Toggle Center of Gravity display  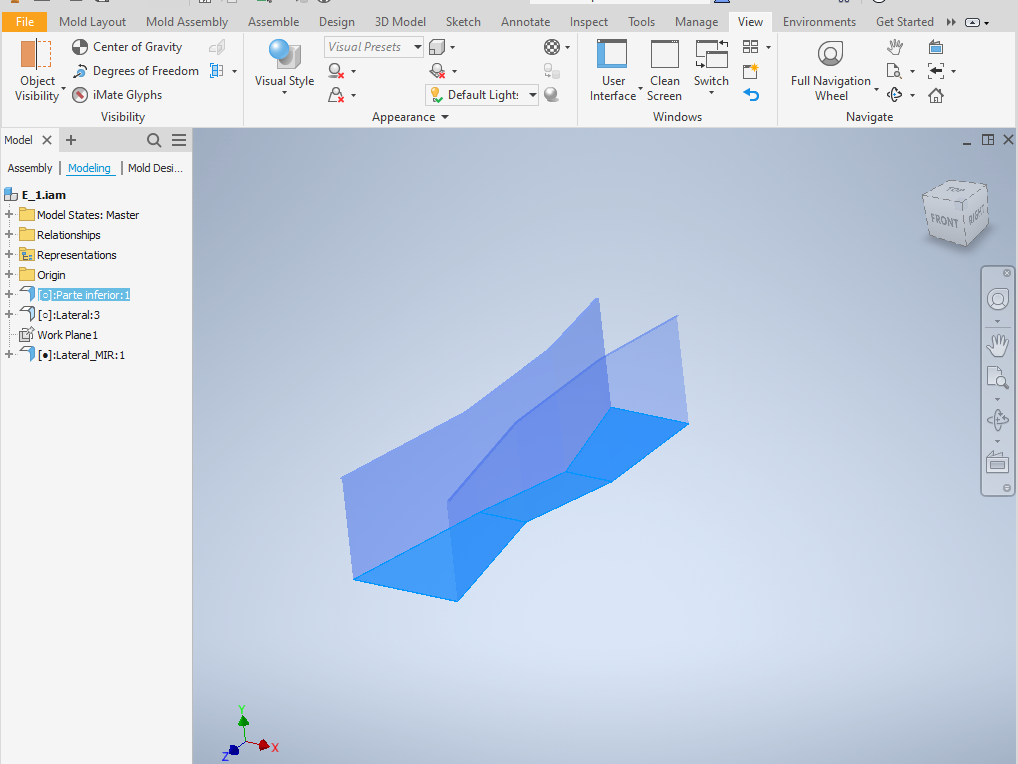(x=127, y=47)
